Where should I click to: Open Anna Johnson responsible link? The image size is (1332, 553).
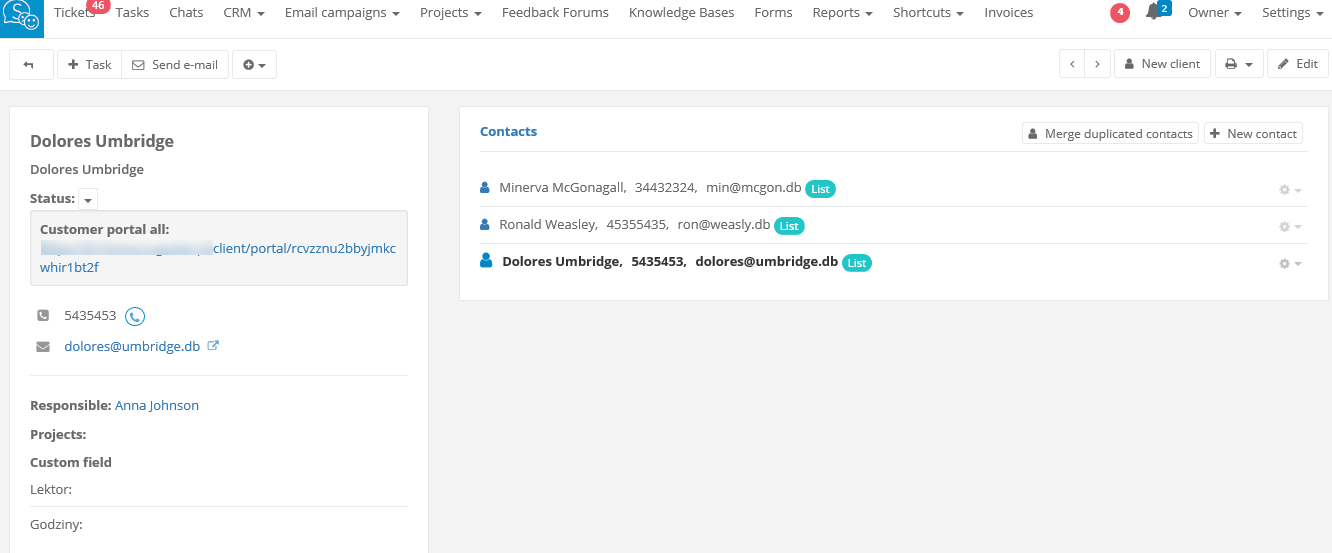coord(157,405)
